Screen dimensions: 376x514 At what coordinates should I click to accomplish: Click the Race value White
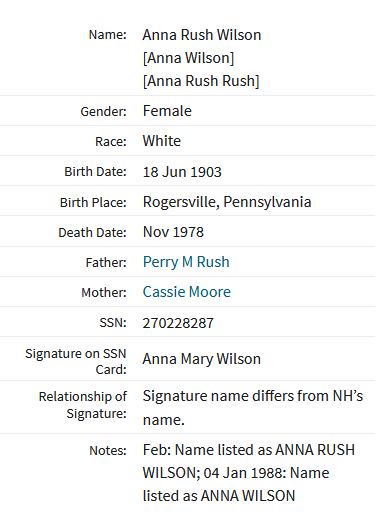click(x=162, y=141)
